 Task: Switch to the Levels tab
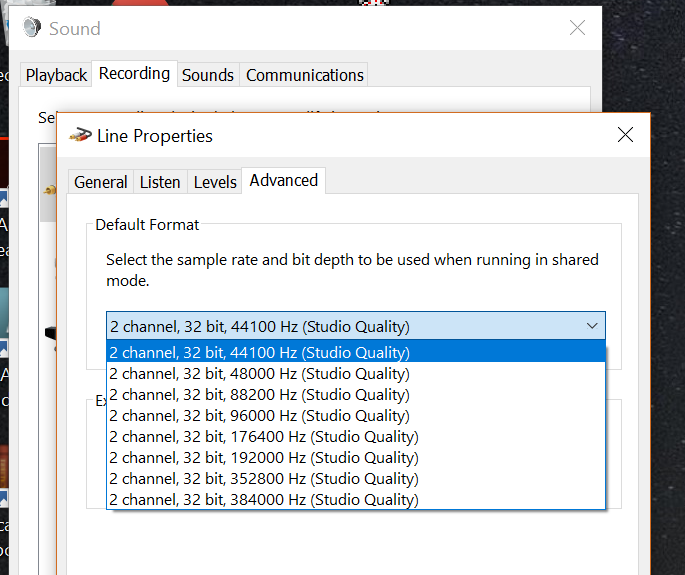pos(215,182)
